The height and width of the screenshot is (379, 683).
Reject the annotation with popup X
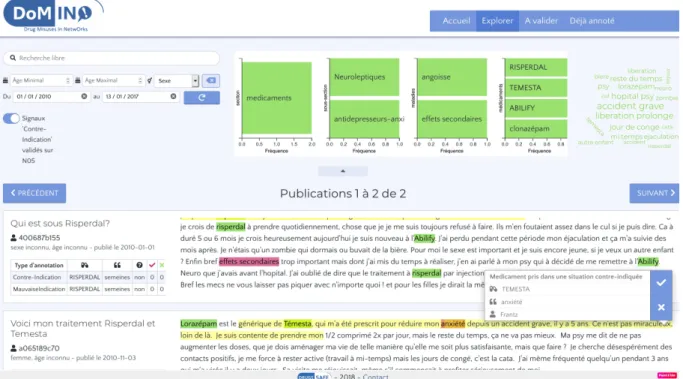661,308
